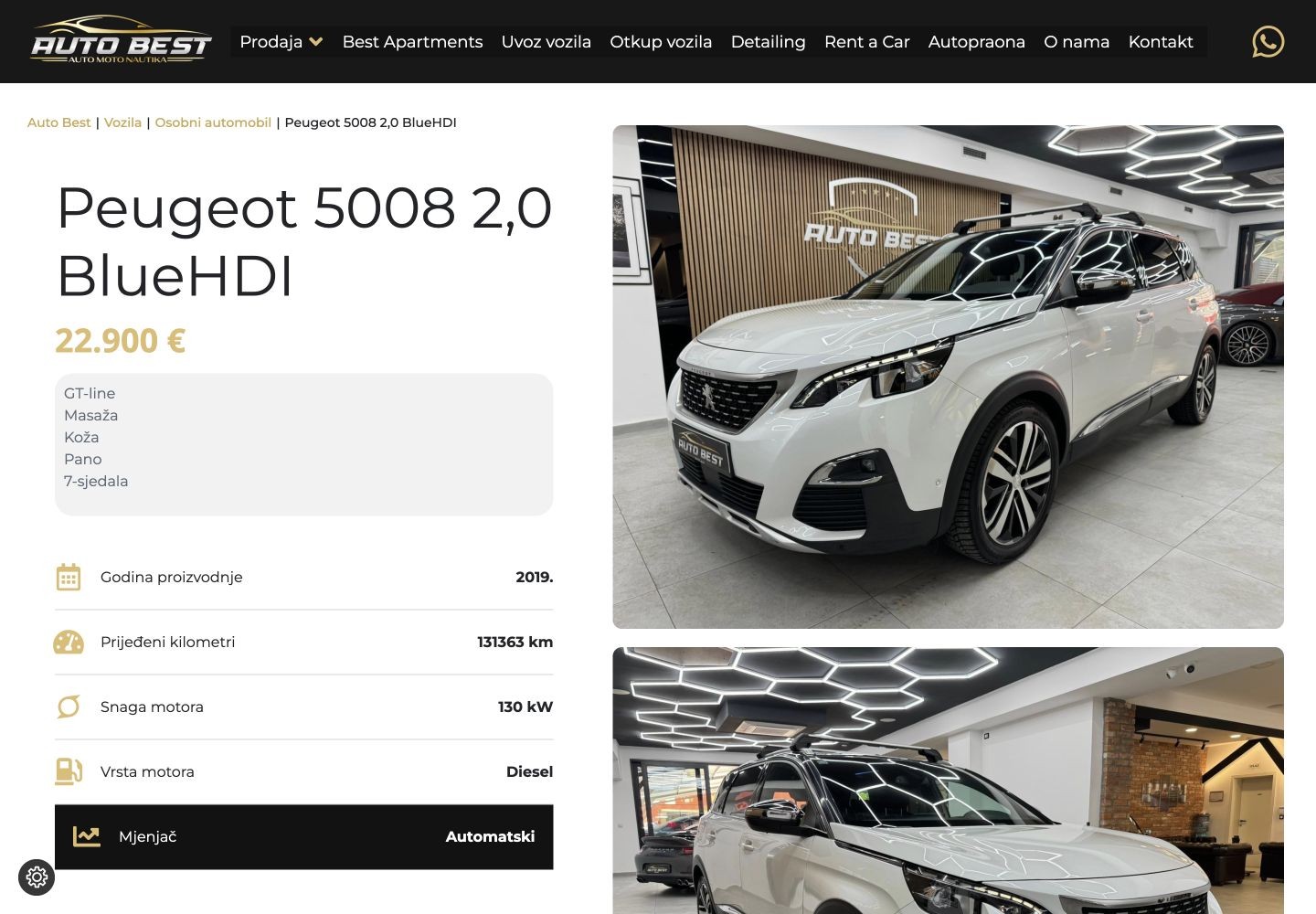Click the 130 kW value
This screenshot has height=914, width=1316.
(525, 707)
